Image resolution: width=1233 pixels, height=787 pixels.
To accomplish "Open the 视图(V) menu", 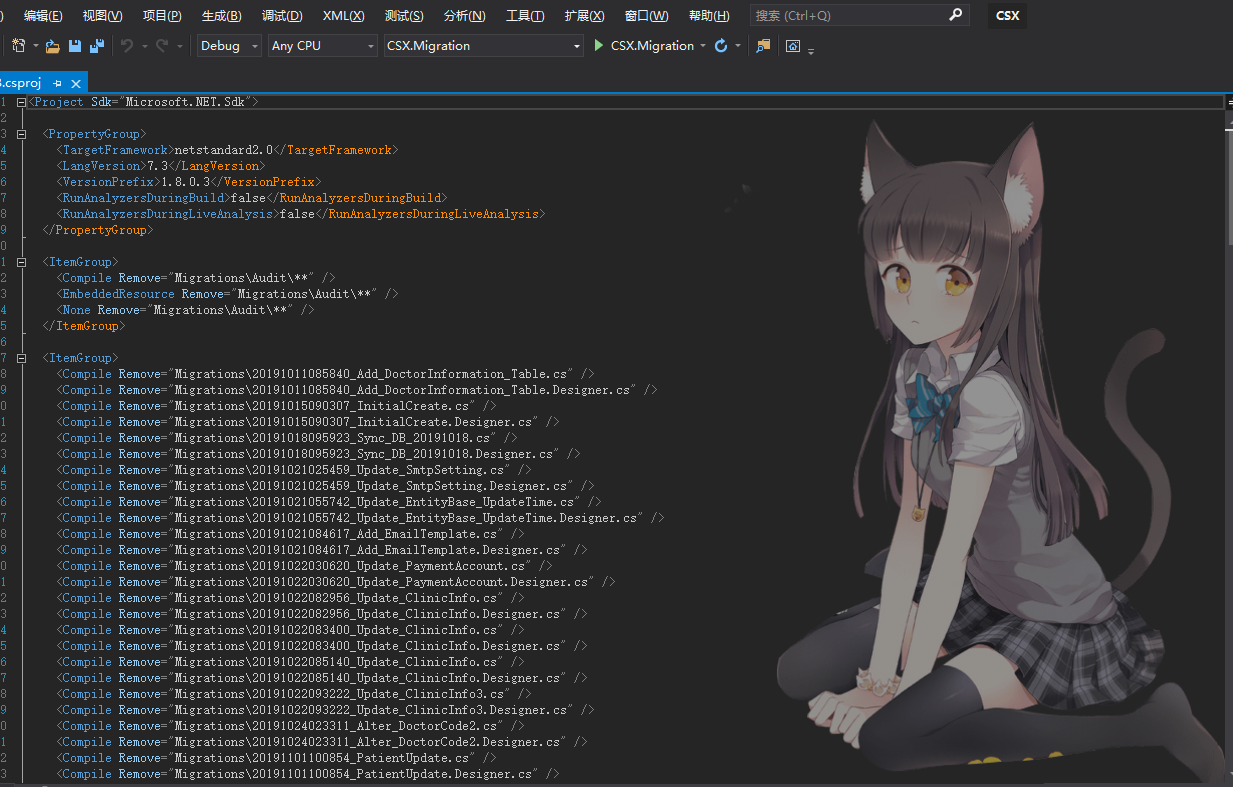I will pos(102,16).
